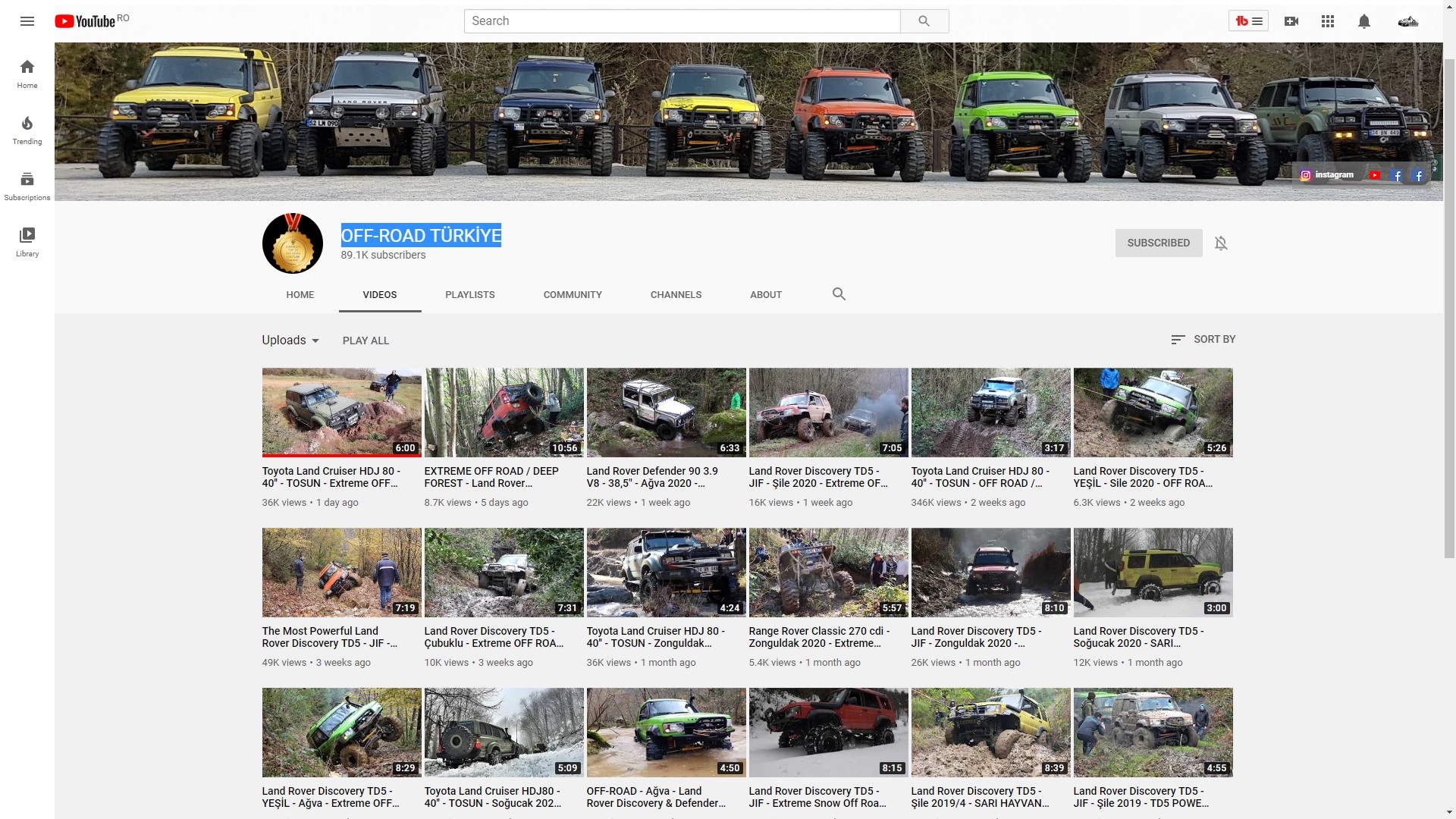1456x819 pixels.
Task: Open the second Facebook icon on banner
Action: pyautogui.click(x=1418, y=175)
